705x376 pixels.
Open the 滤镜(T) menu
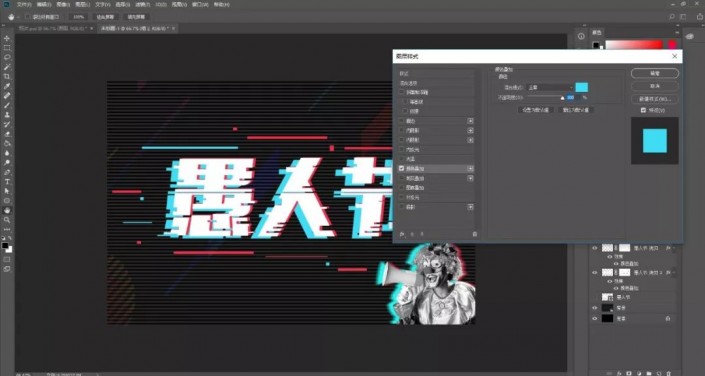(x=142, y=4)
